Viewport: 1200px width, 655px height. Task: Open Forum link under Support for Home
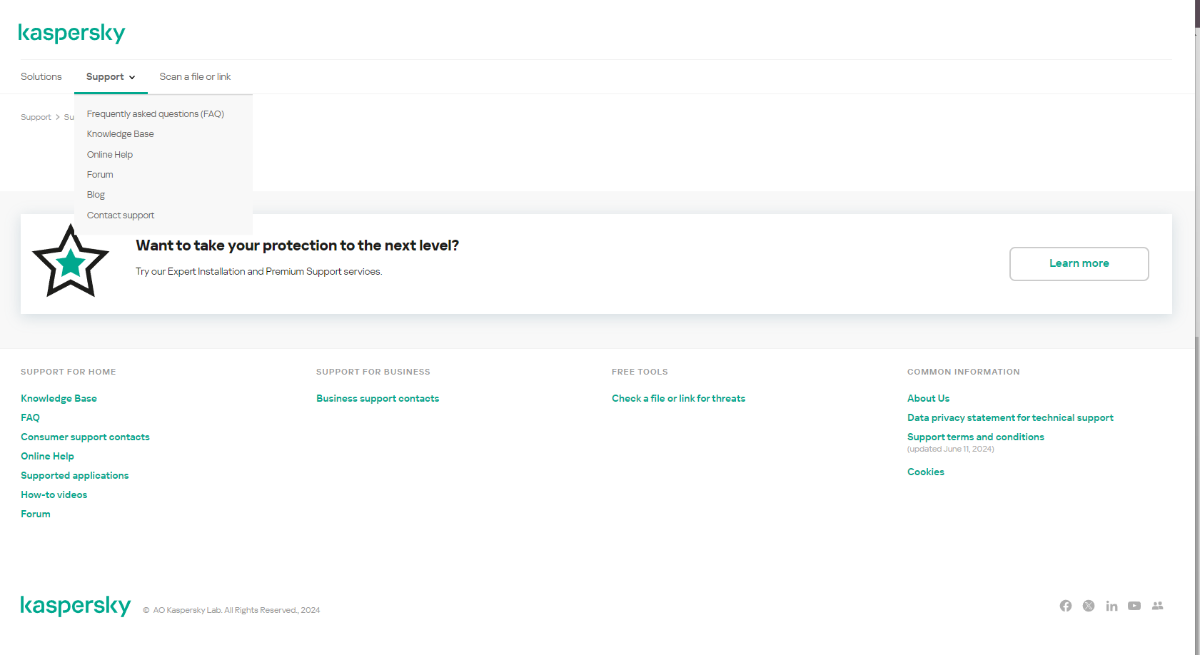(x=35, y=514)
